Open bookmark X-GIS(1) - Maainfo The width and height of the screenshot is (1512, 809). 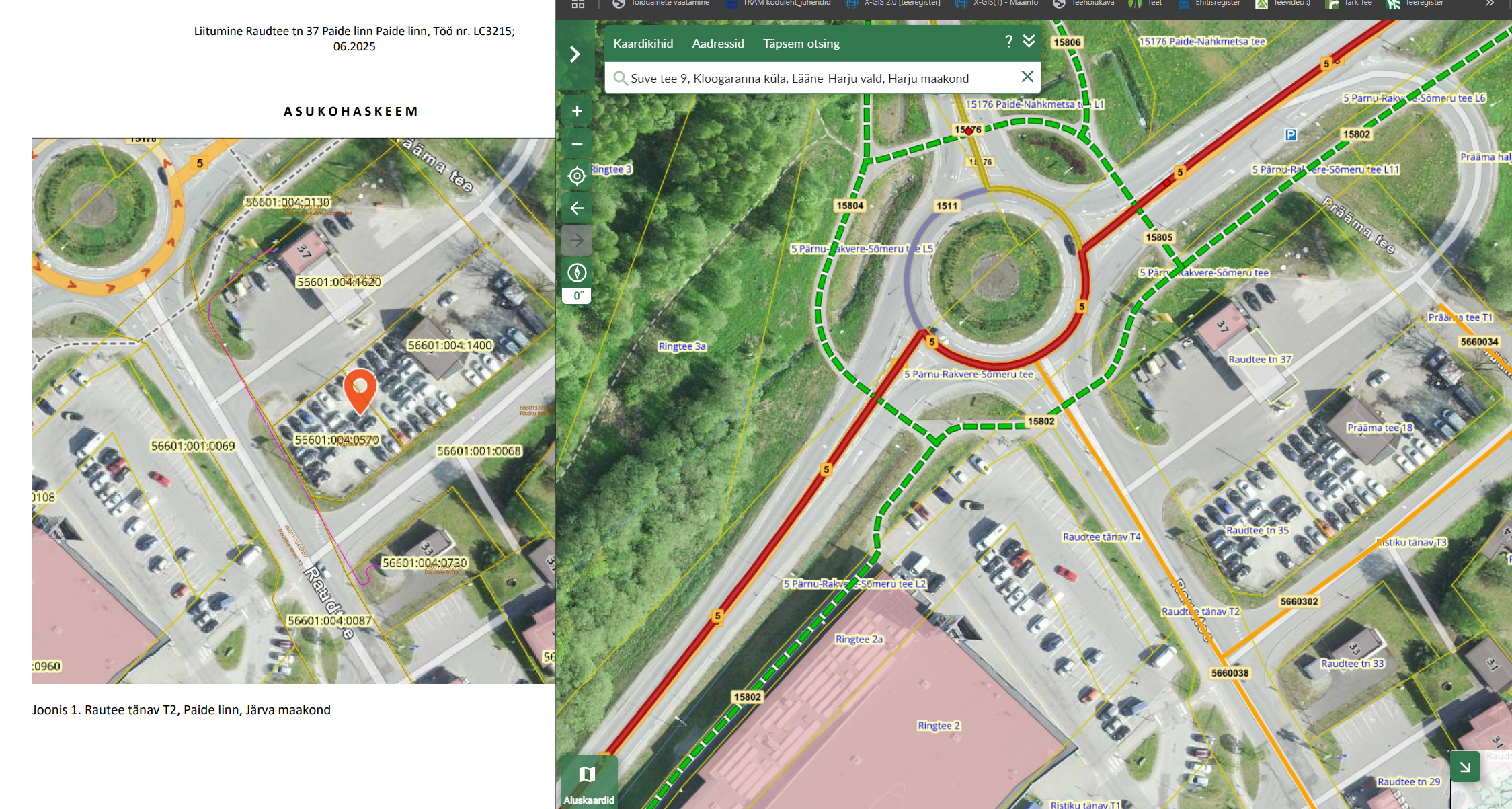tap(998, 3)
